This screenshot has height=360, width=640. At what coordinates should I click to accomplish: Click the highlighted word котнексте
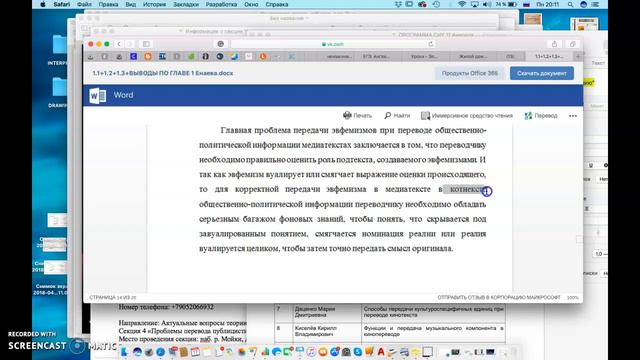[467, 189]
